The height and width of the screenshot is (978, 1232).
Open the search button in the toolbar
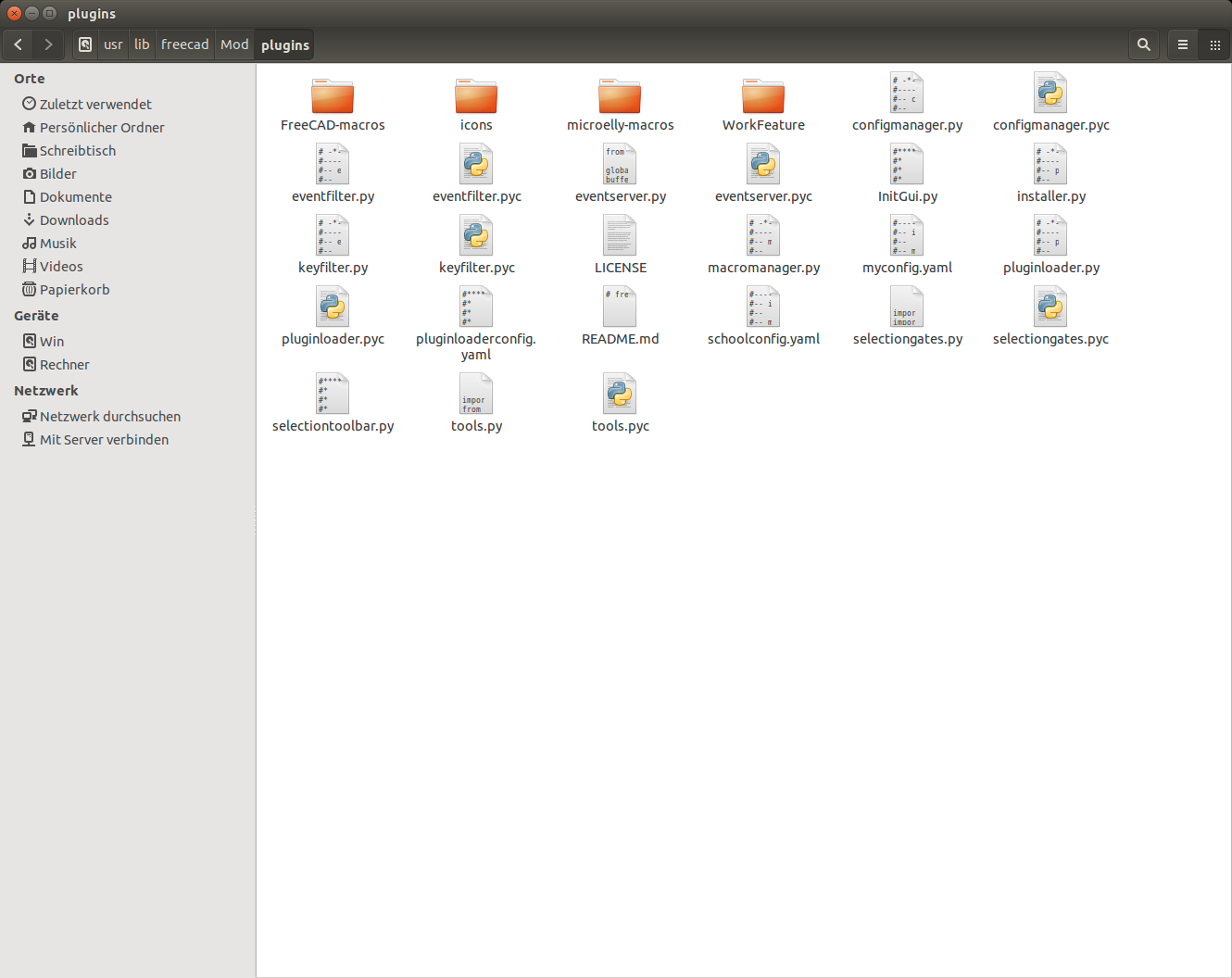coord(1144,44)
